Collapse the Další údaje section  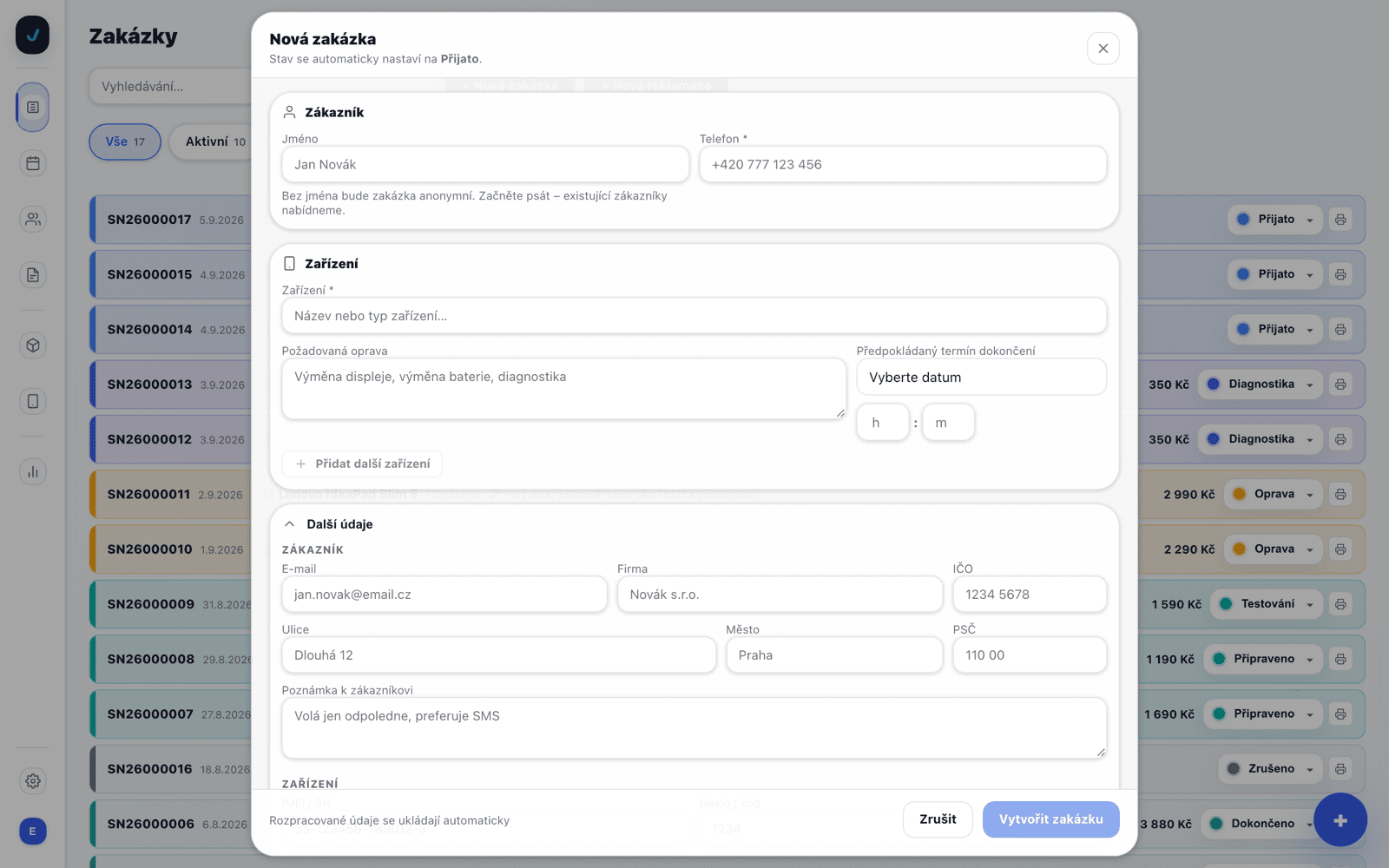pyautogui.click(x=290, y=524)
